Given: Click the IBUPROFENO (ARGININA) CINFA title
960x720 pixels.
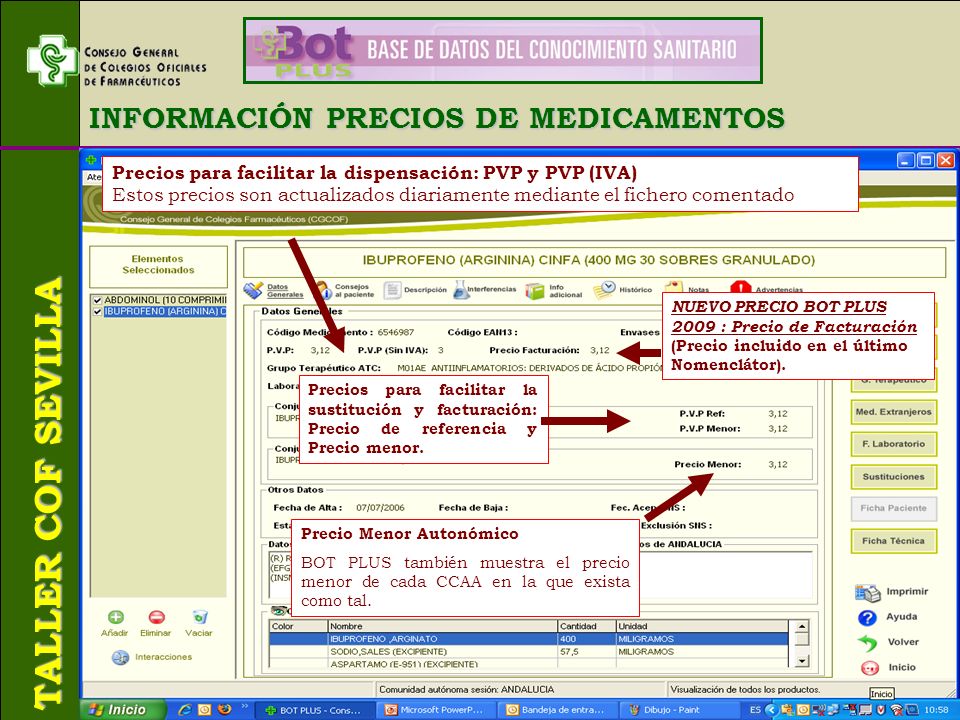Looking at the screenshot, I should (588, 260).
